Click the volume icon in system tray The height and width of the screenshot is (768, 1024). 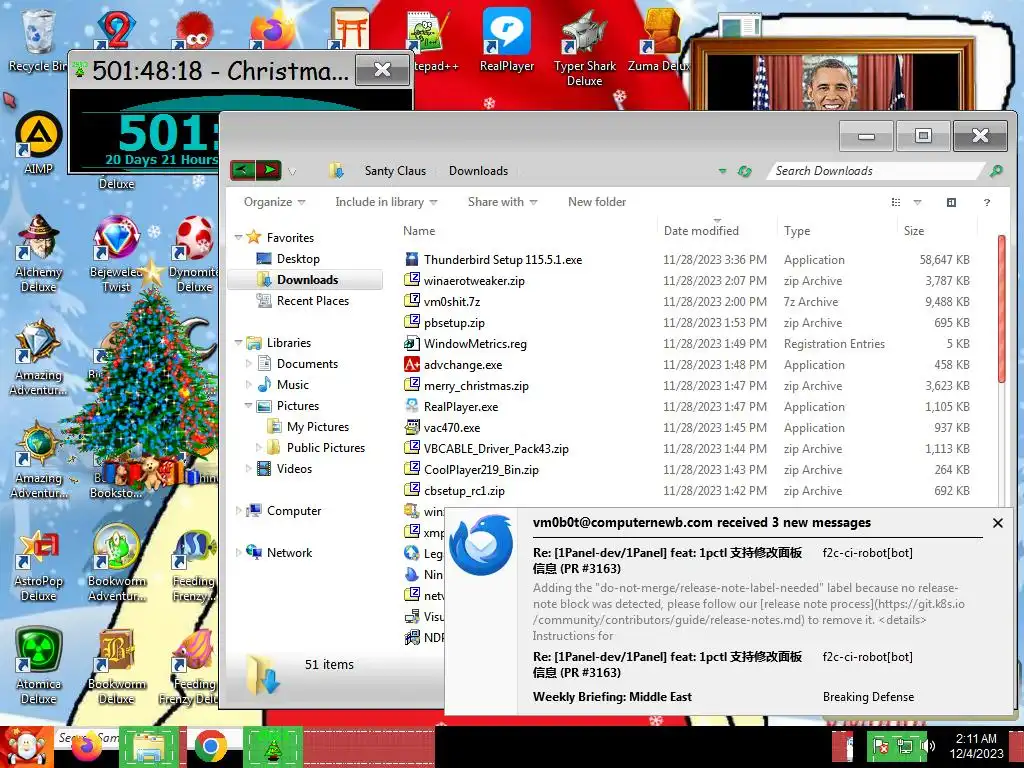click(x=928, y=746)
